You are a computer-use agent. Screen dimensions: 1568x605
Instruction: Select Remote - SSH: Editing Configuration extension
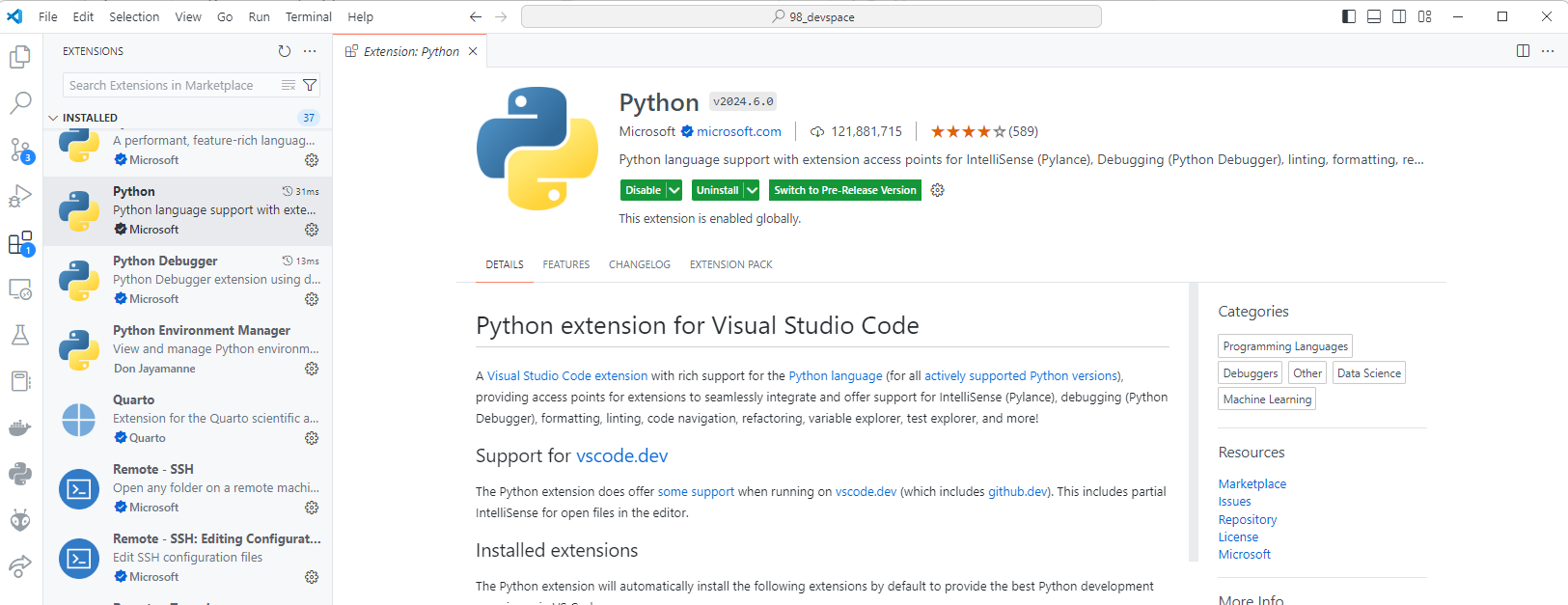188,558
